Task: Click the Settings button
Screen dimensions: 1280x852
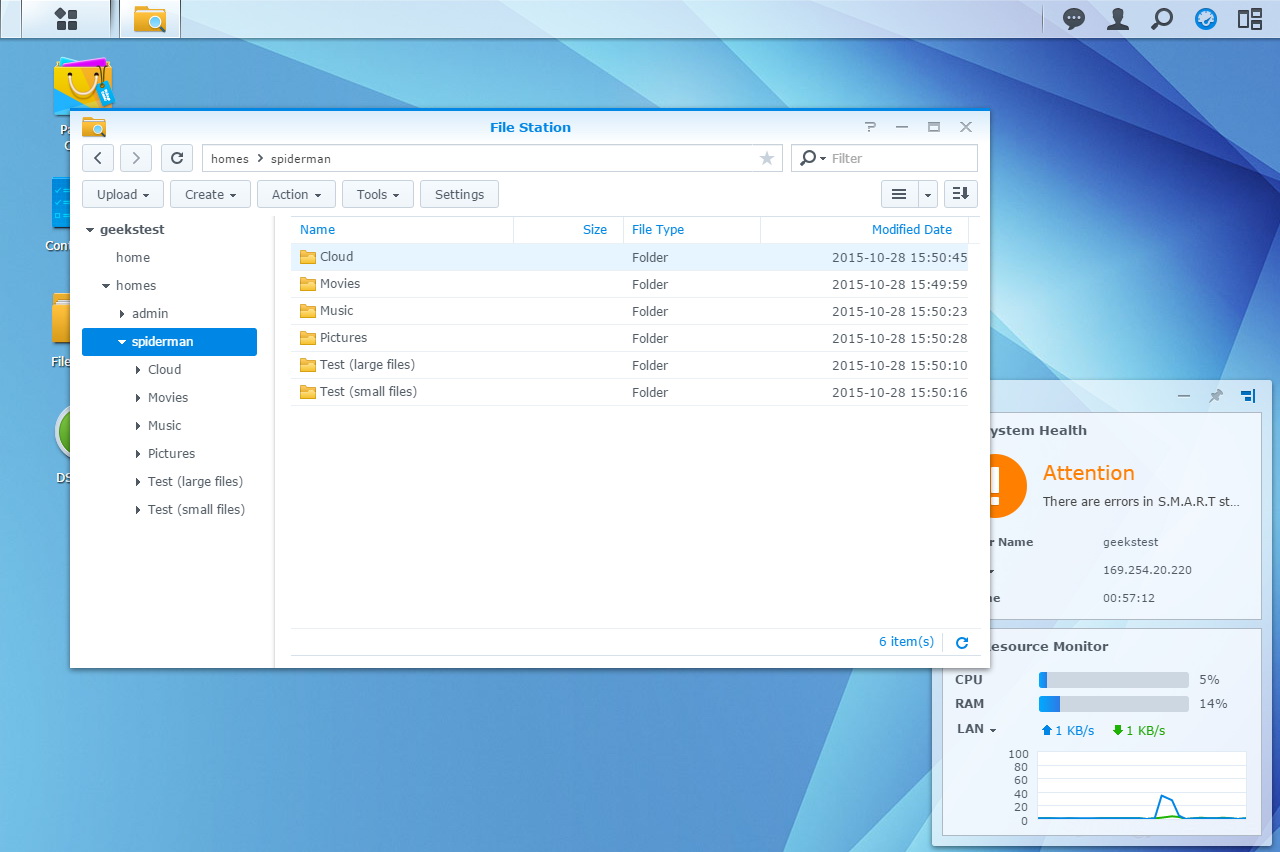Action: click(459, 194)
